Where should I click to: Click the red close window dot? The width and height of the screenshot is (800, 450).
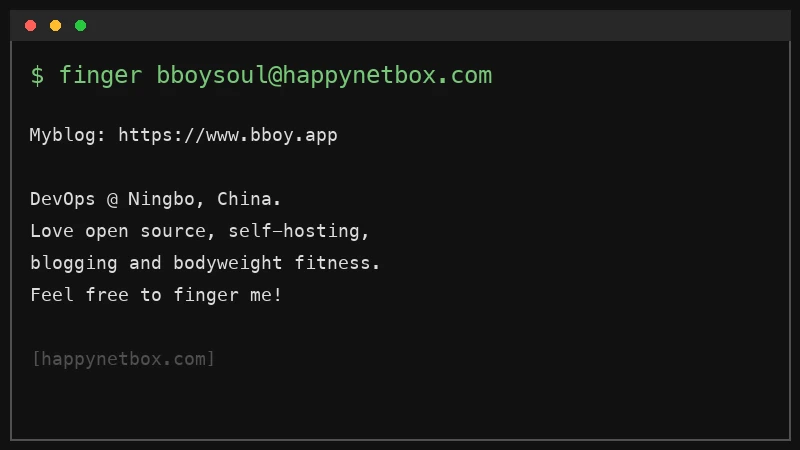[31, 26]
